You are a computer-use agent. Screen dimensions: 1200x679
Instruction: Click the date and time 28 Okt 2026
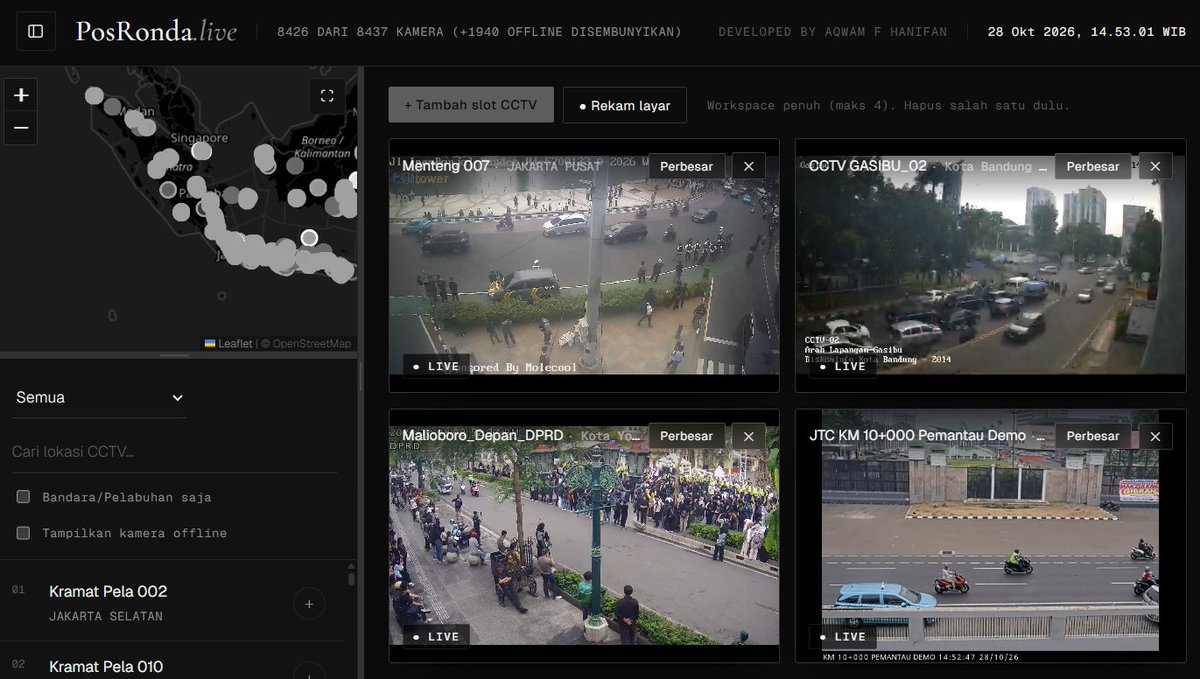pos(1085,32)
